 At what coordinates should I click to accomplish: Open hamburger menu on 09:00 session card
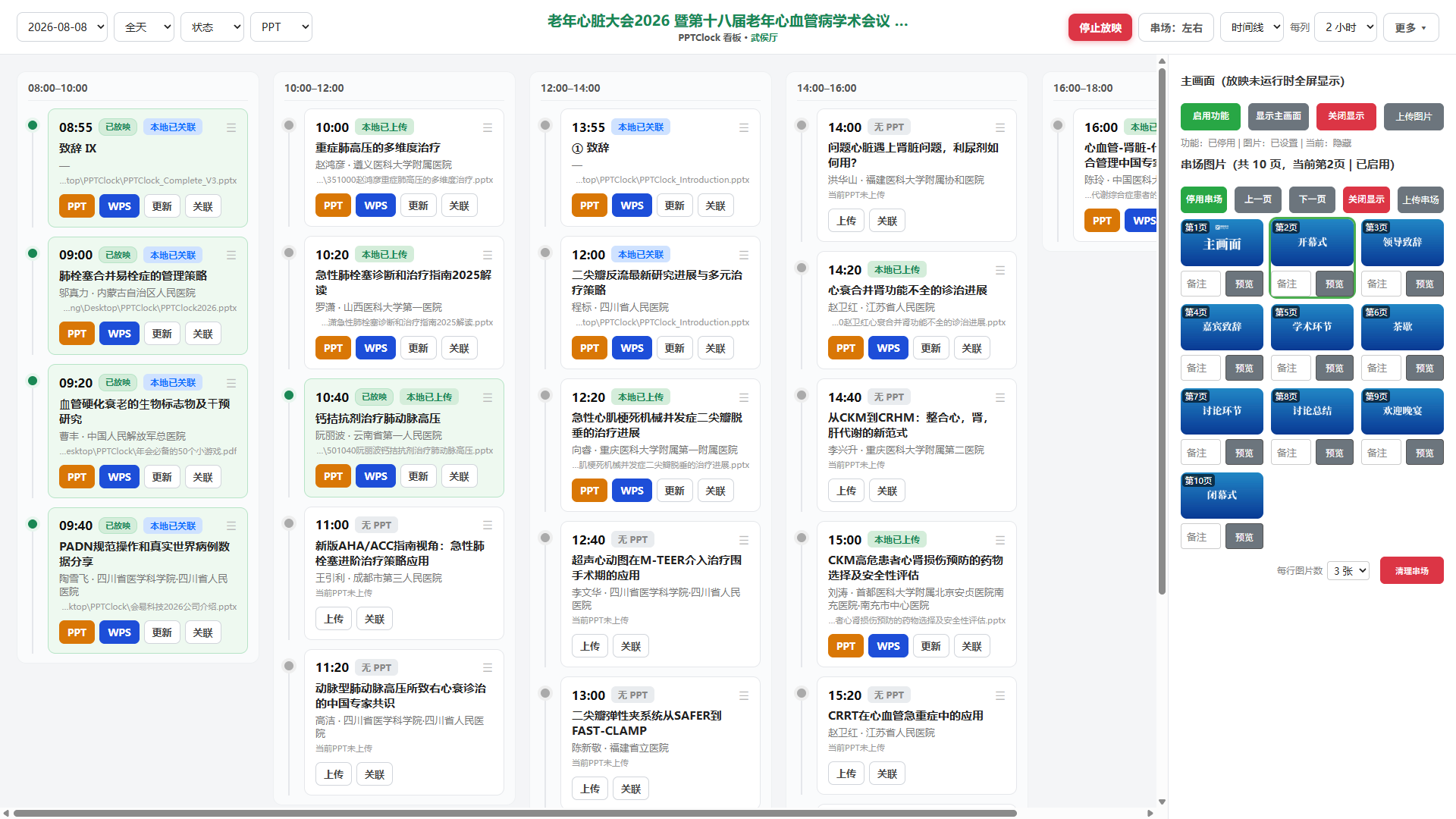231,256
